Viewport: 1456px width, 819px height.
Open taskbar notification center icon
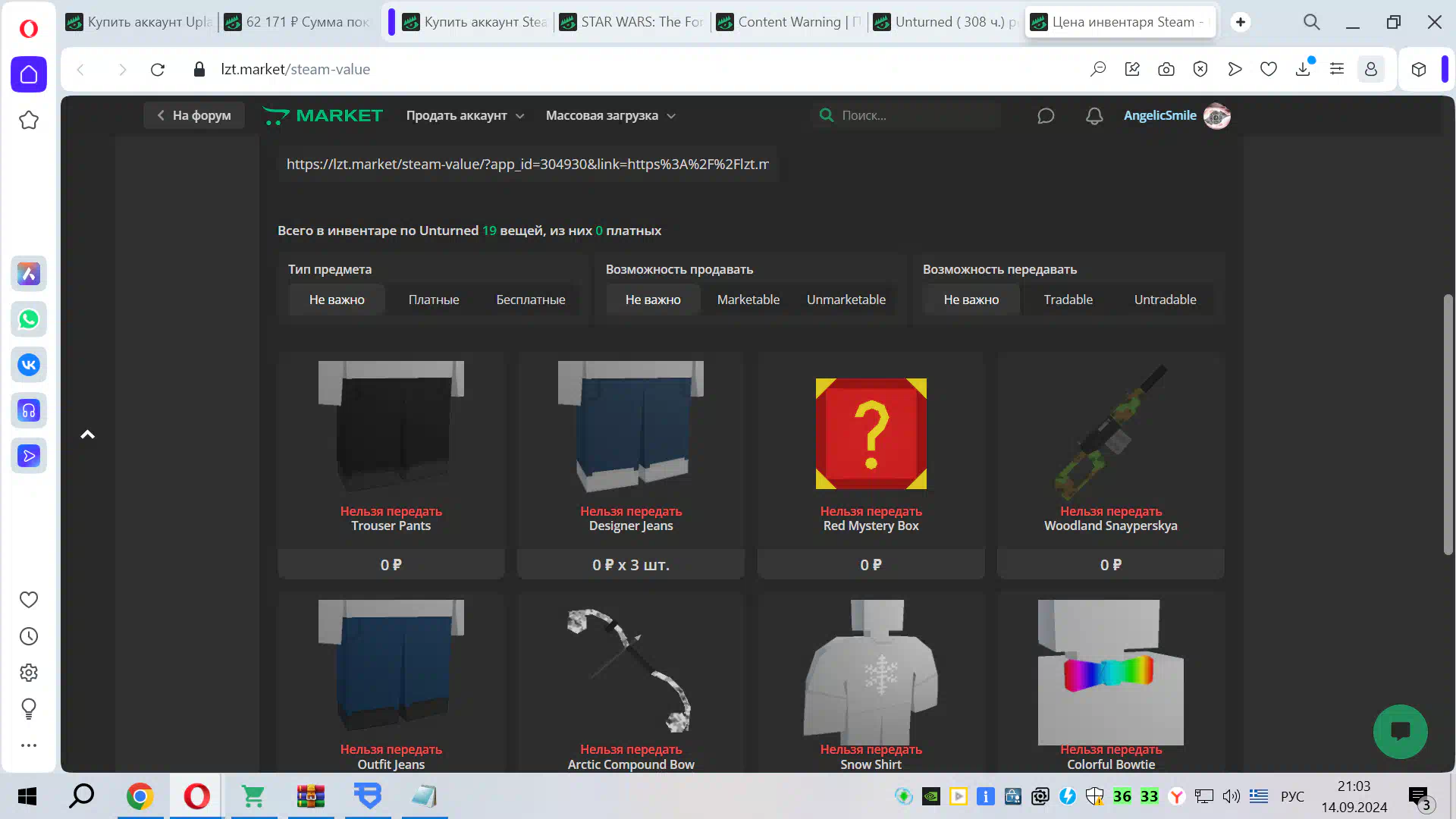pyautogui.click(x=1419, y=796)
